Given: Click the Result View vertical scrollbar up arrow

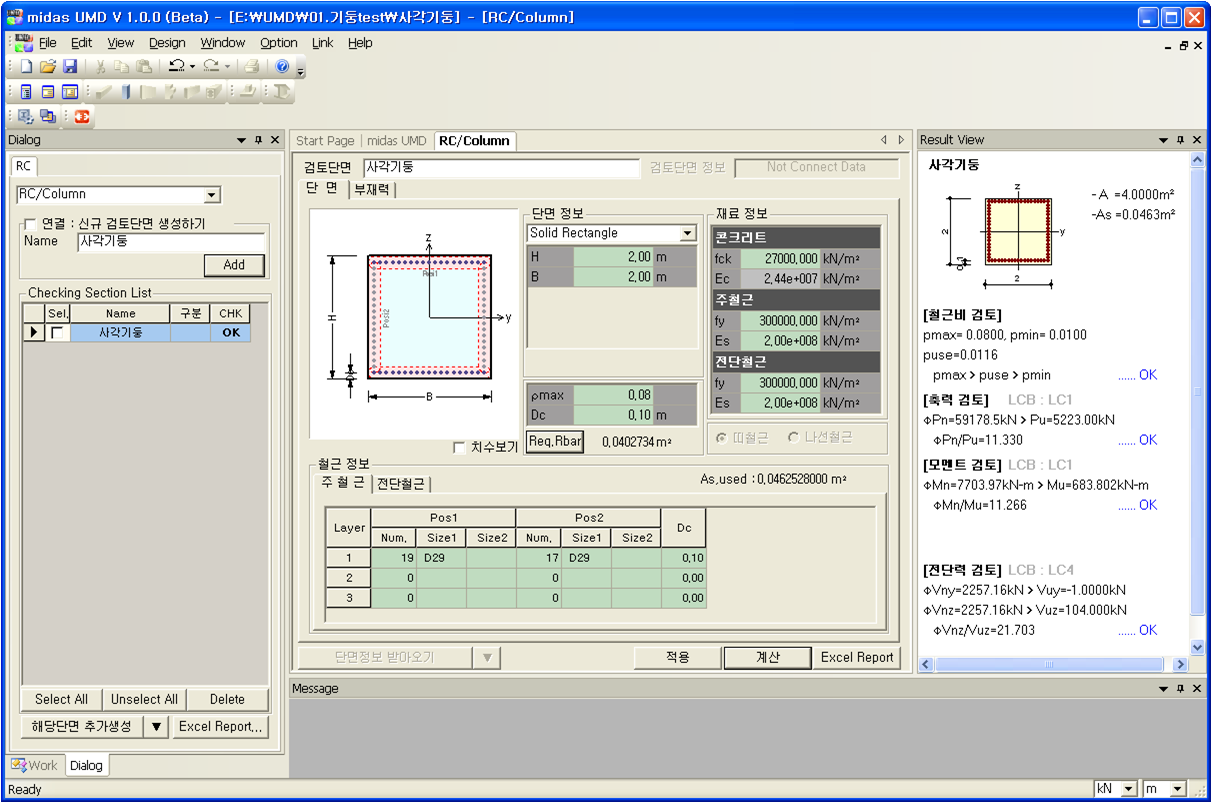Looking at the screenshot, I should click(1197, 160).
